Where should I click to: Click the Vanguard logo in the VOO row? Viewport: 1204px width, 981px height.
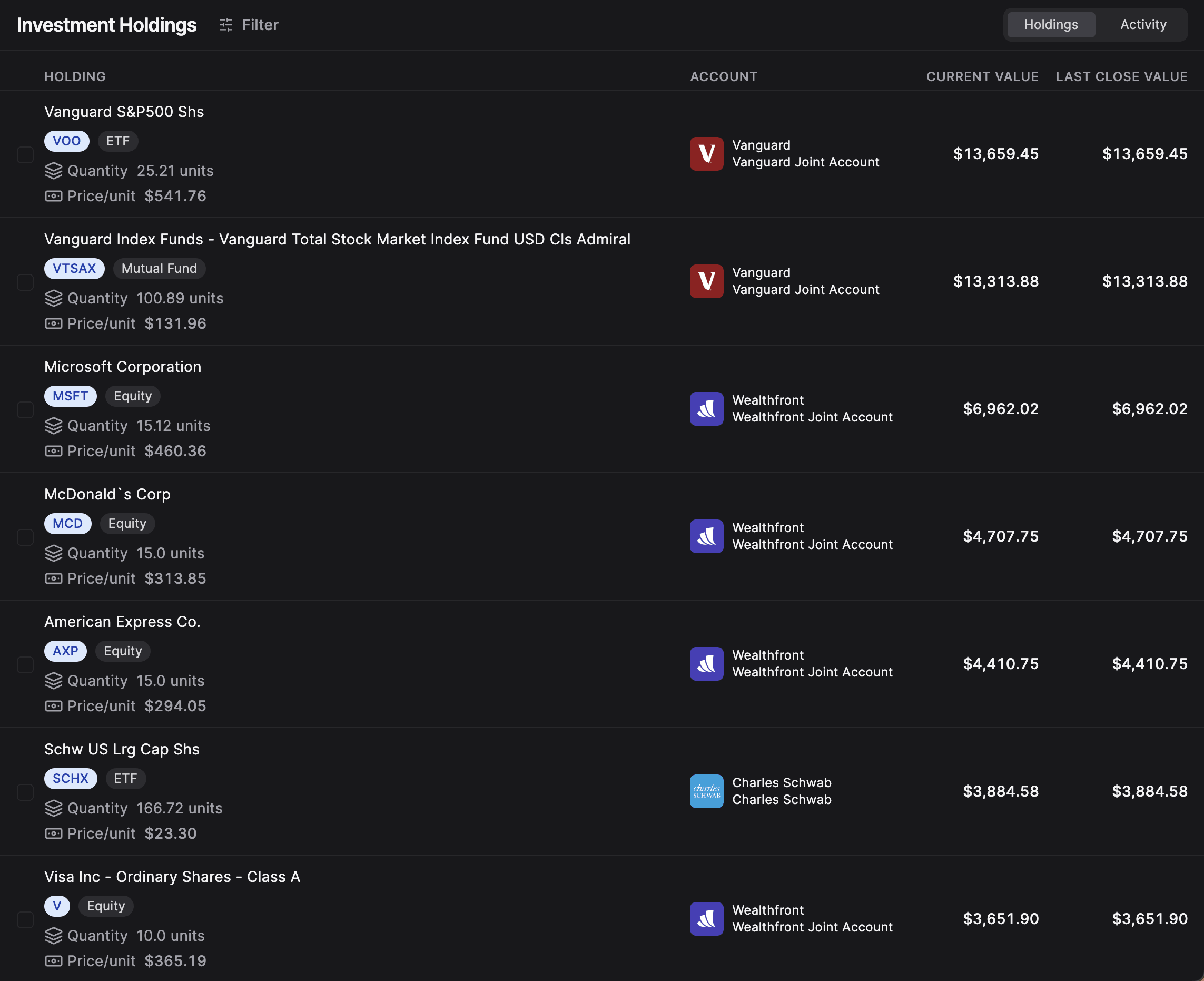(x=706, y=154)
